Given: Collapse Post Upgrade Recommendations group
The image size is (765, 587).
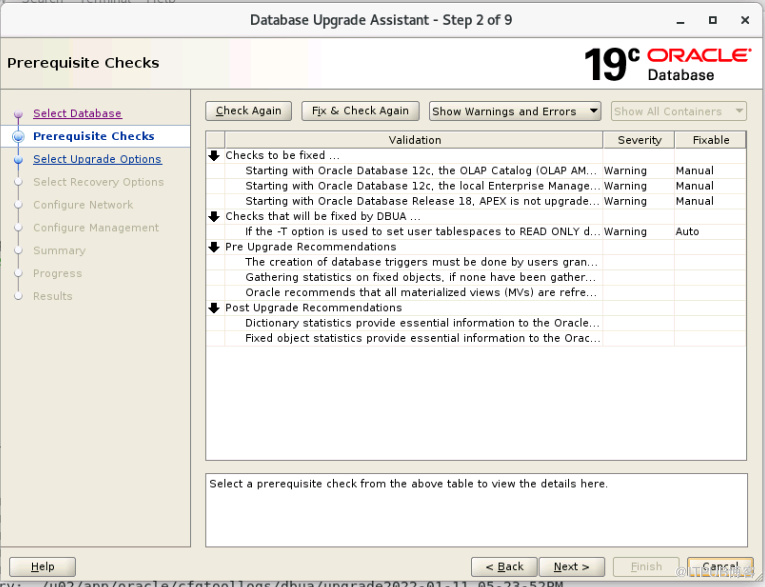Looking at the screenshot, I should click(214, 308).
